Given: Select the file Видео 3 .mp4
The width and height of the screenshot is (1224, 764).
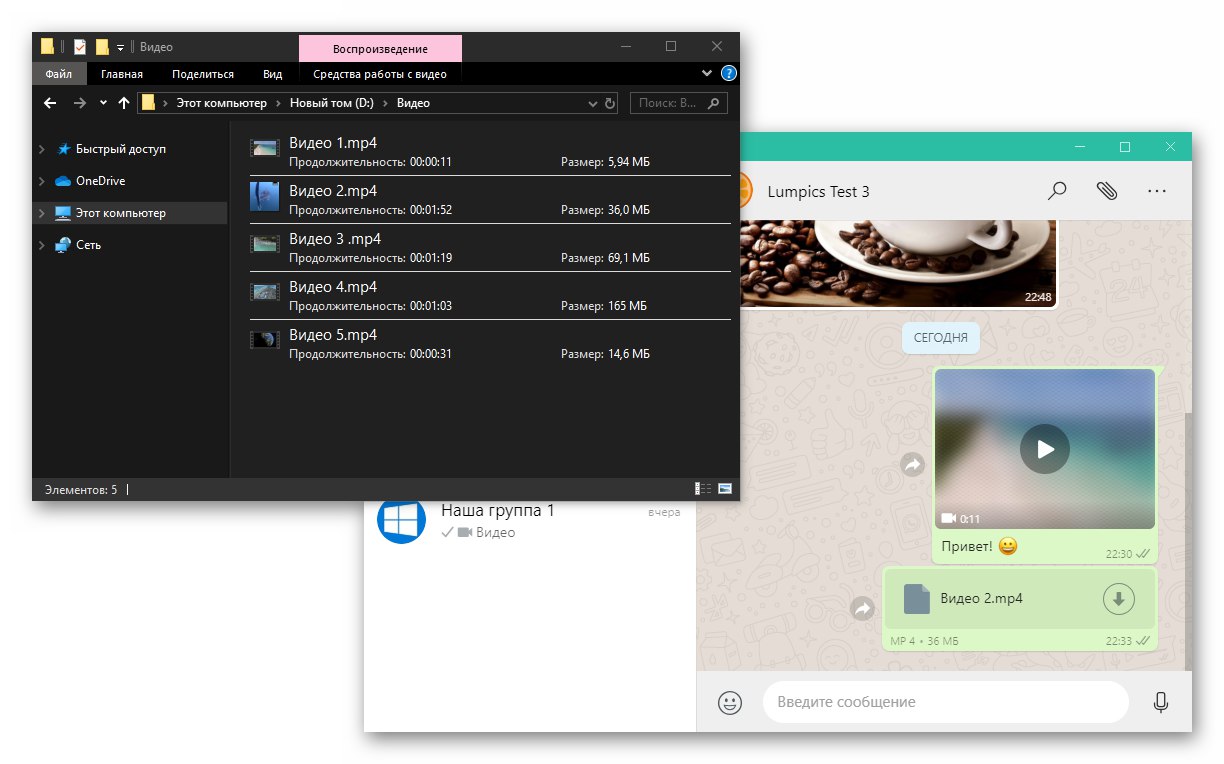Looking at the screenshot, I should pyautogui.click(x=490, y=248).
